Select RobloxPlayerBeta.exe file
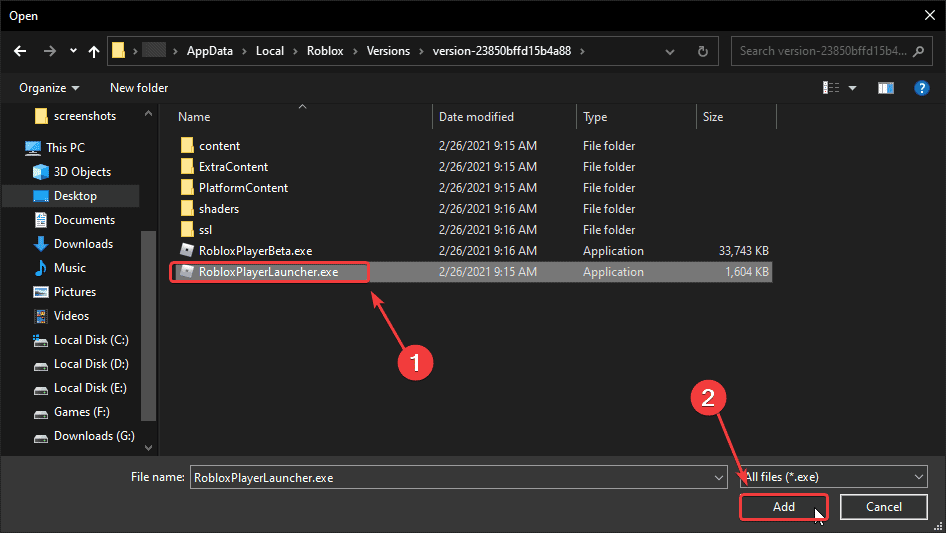 point(255,251)
